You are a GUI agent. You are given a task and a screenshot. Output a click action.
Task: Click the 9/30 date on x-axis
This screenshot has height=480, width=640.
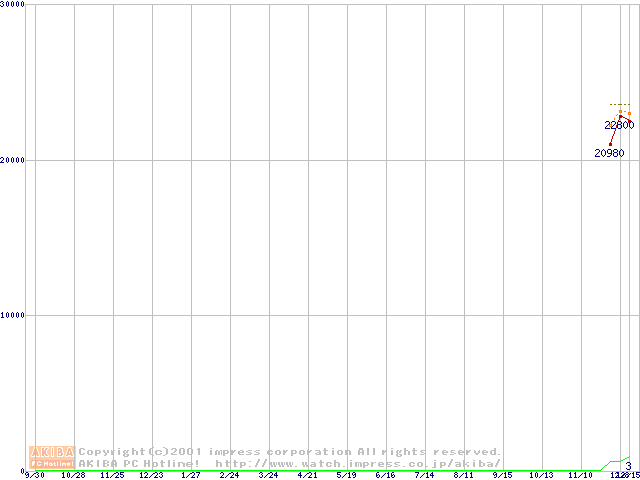(34, 475)
